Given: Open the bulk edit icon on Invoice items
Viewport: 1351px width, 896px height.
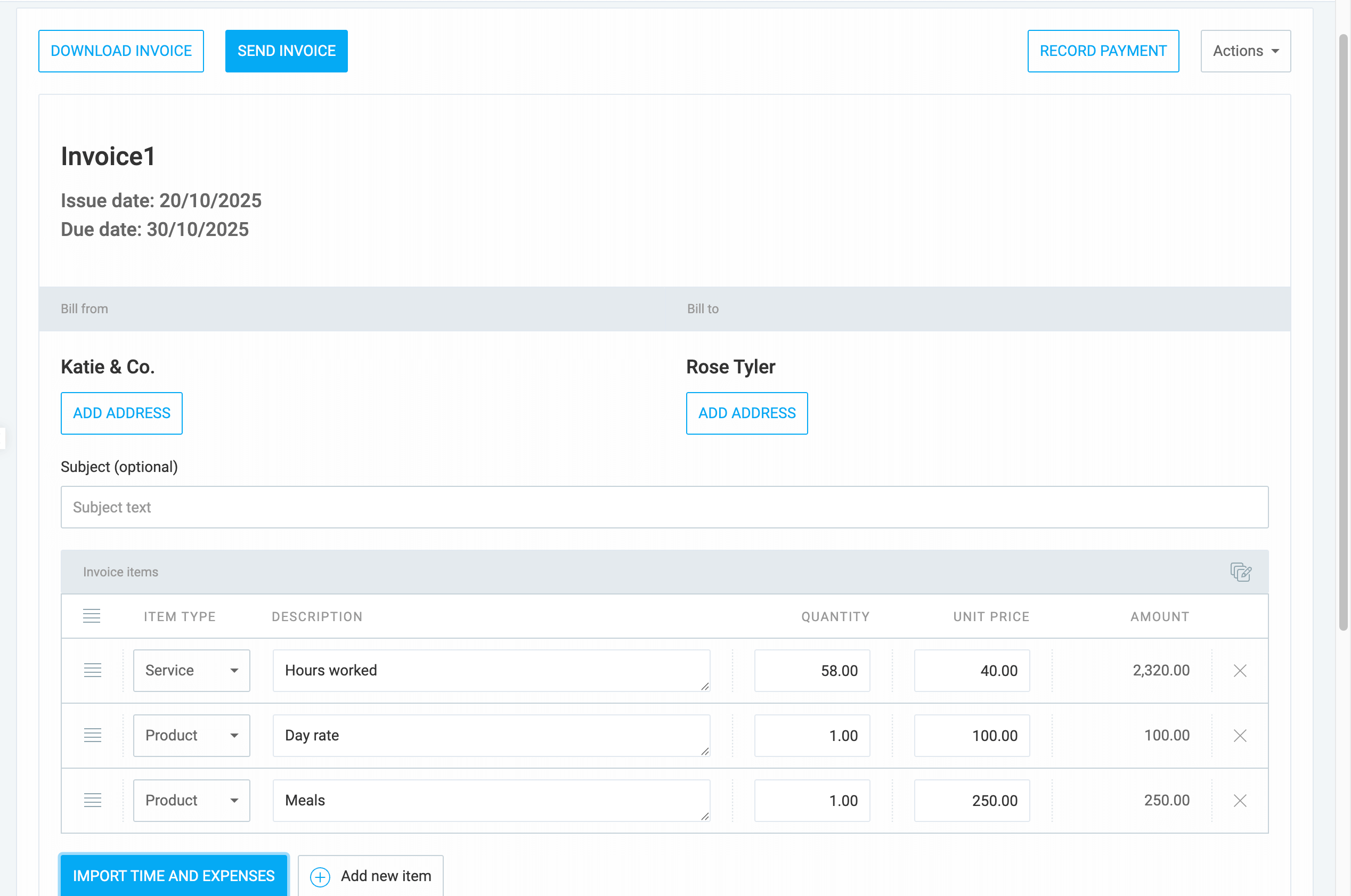Looking at the screenshot, I should click(1240, 572).
